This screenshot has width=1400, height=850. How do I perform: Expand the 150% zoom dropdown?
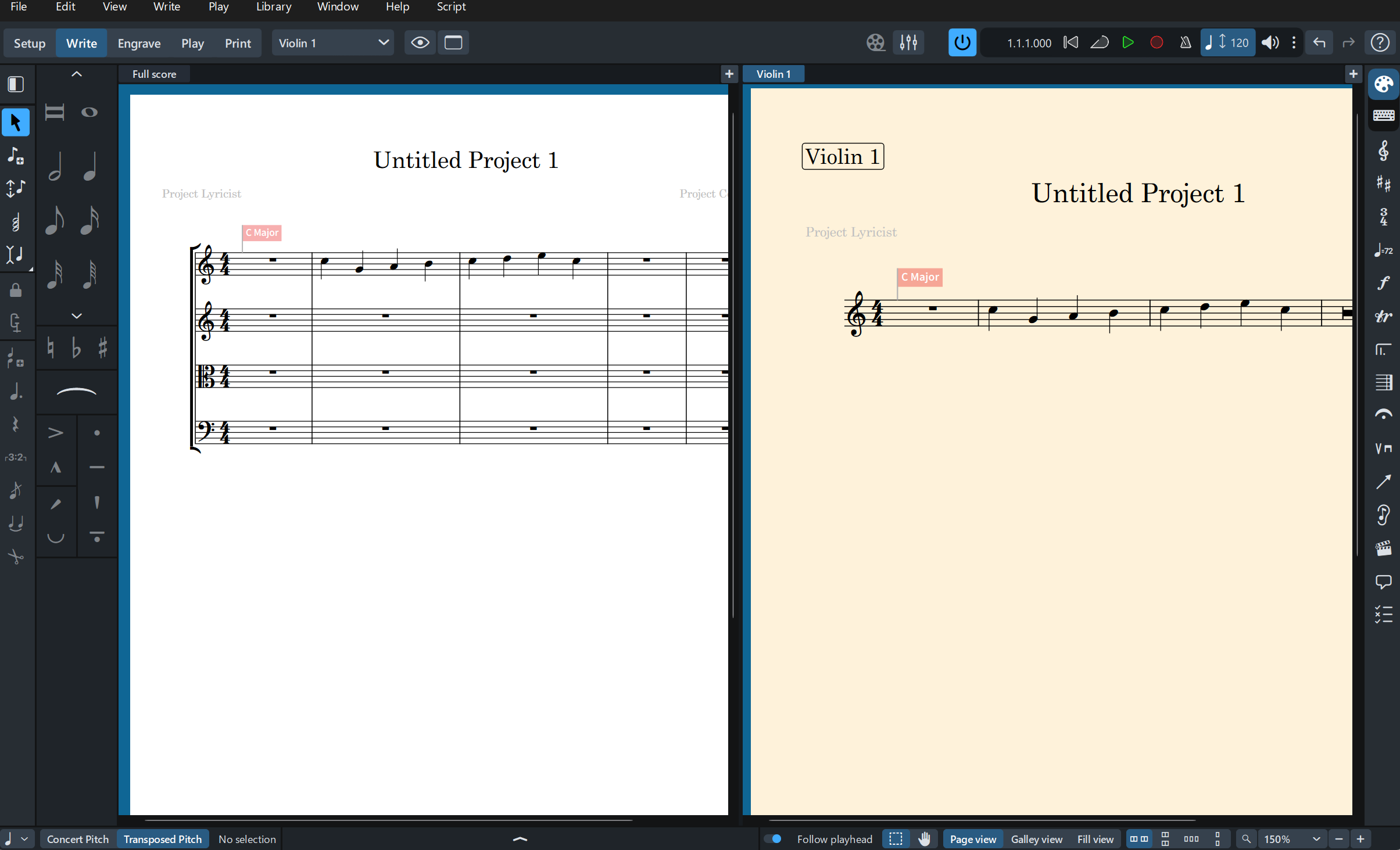coord(1316,839)
